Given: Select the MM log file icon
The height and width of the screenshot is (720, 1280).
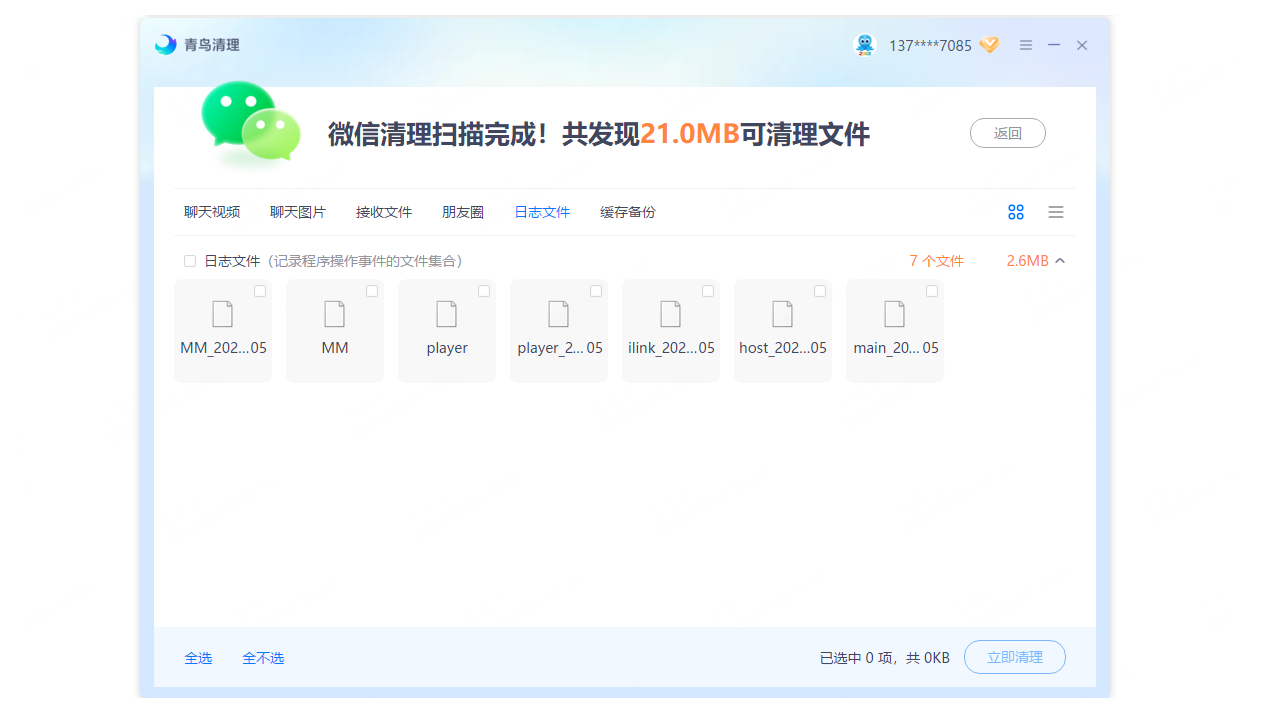Looking at the screenshot, I should (335, 314).
